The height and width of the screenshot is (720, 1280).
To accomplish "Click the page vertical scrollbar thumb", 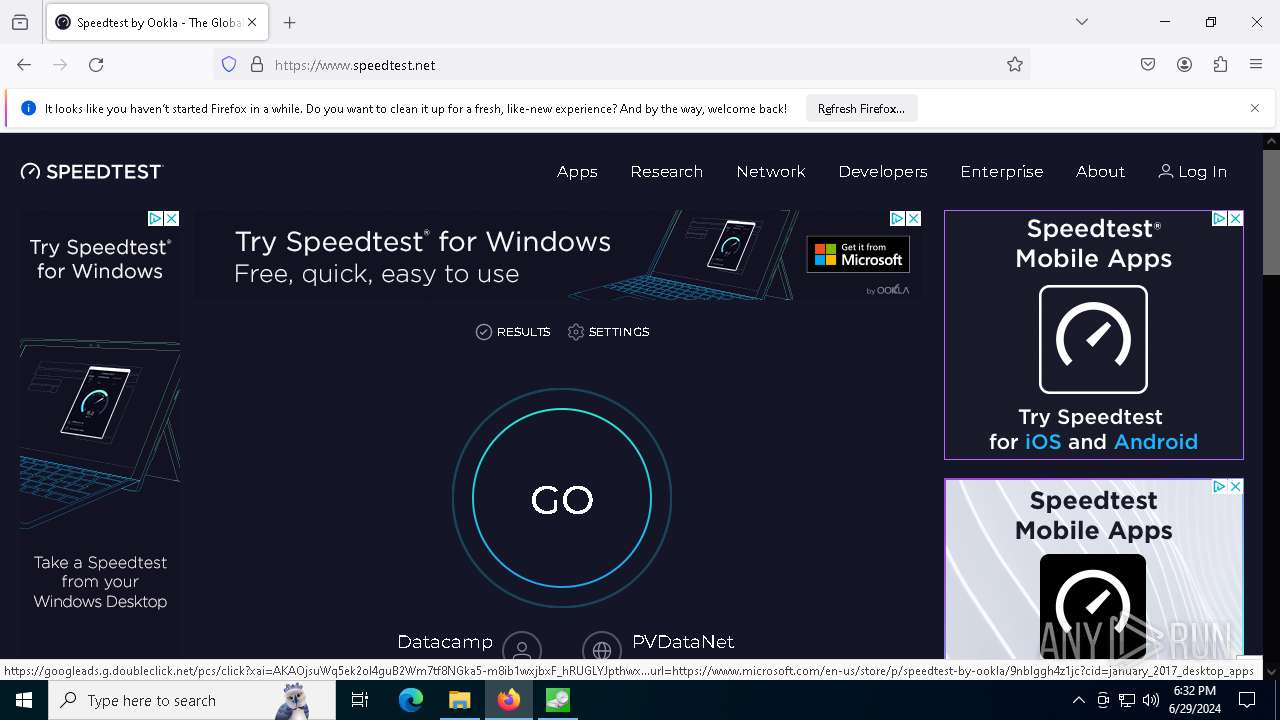I will (x=1271, y=212).
